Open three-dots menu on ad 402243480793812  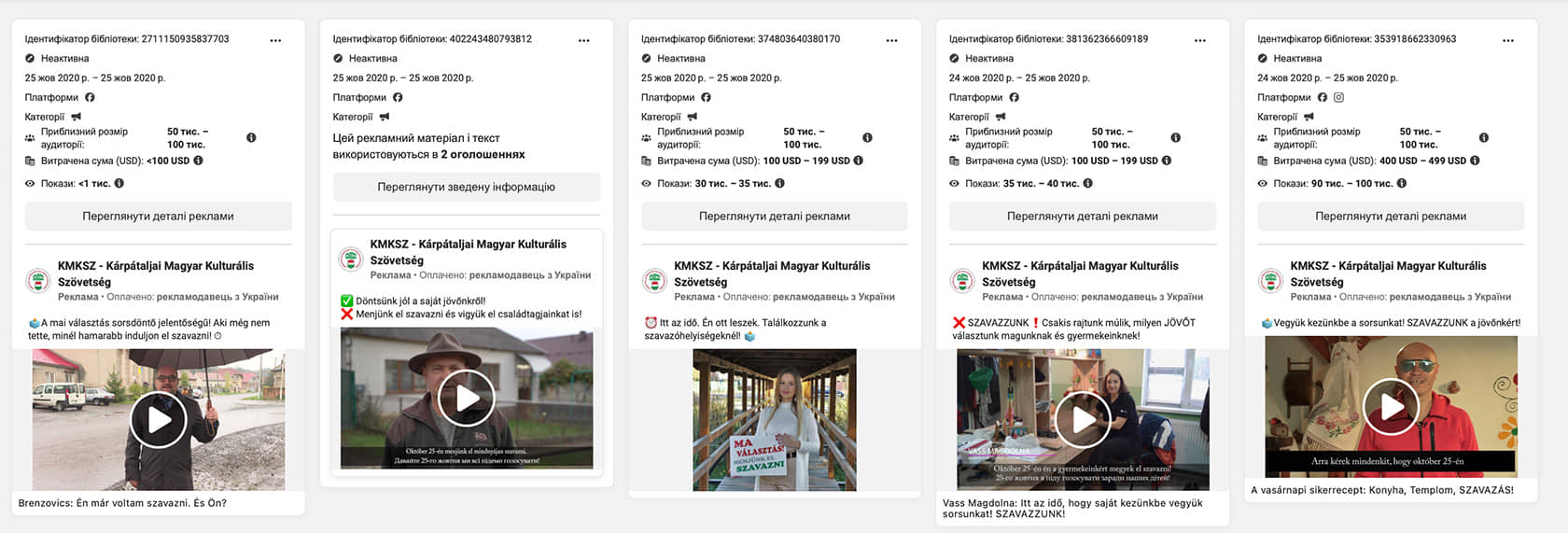pyautogui.click(x=583, y=40)
